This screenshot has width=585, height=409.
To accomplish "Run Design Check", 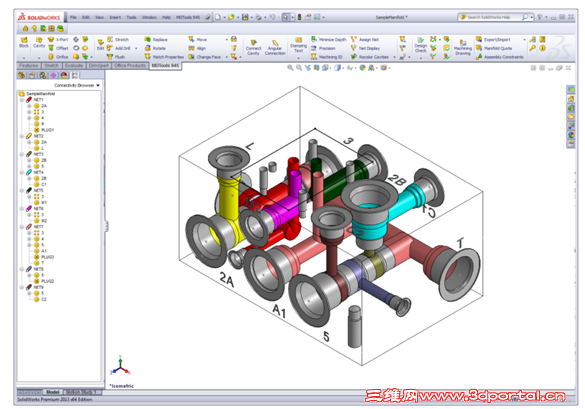I will [x=420, y=45].
